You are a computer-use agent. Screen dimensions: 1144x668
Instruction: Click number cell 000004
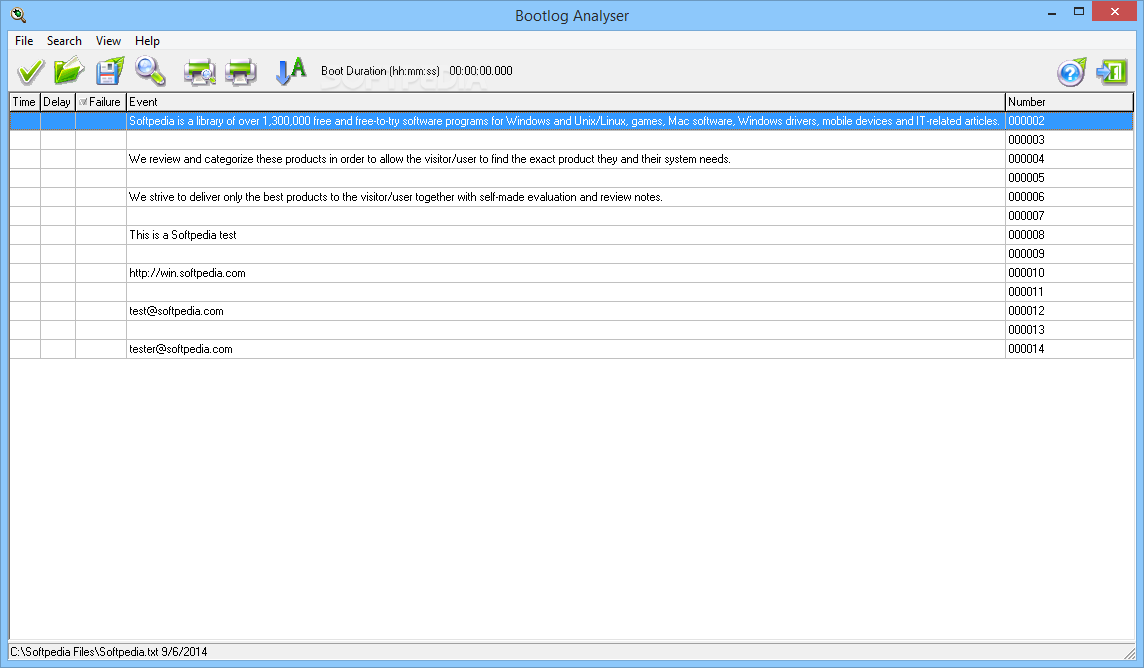pyautogui.click(x=1069, y=159)
